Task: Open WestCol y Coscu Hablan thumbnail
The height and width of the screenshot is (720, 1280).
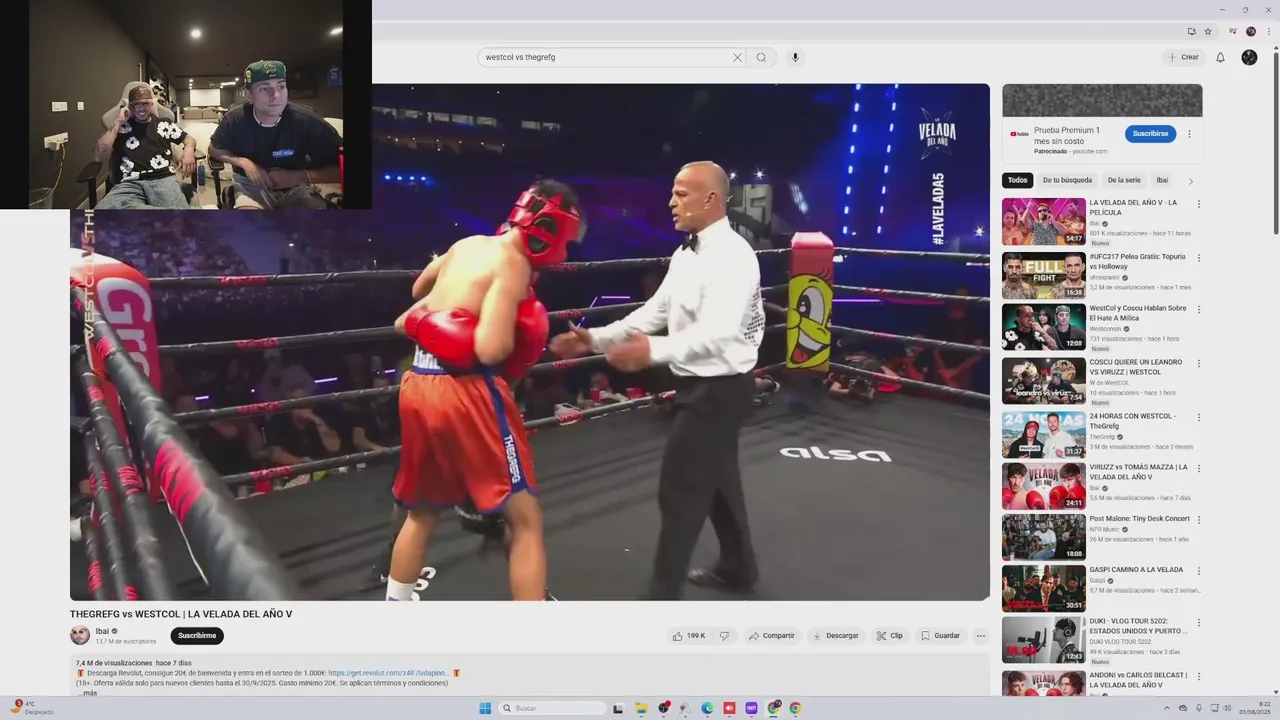Action: [1043, 327]
